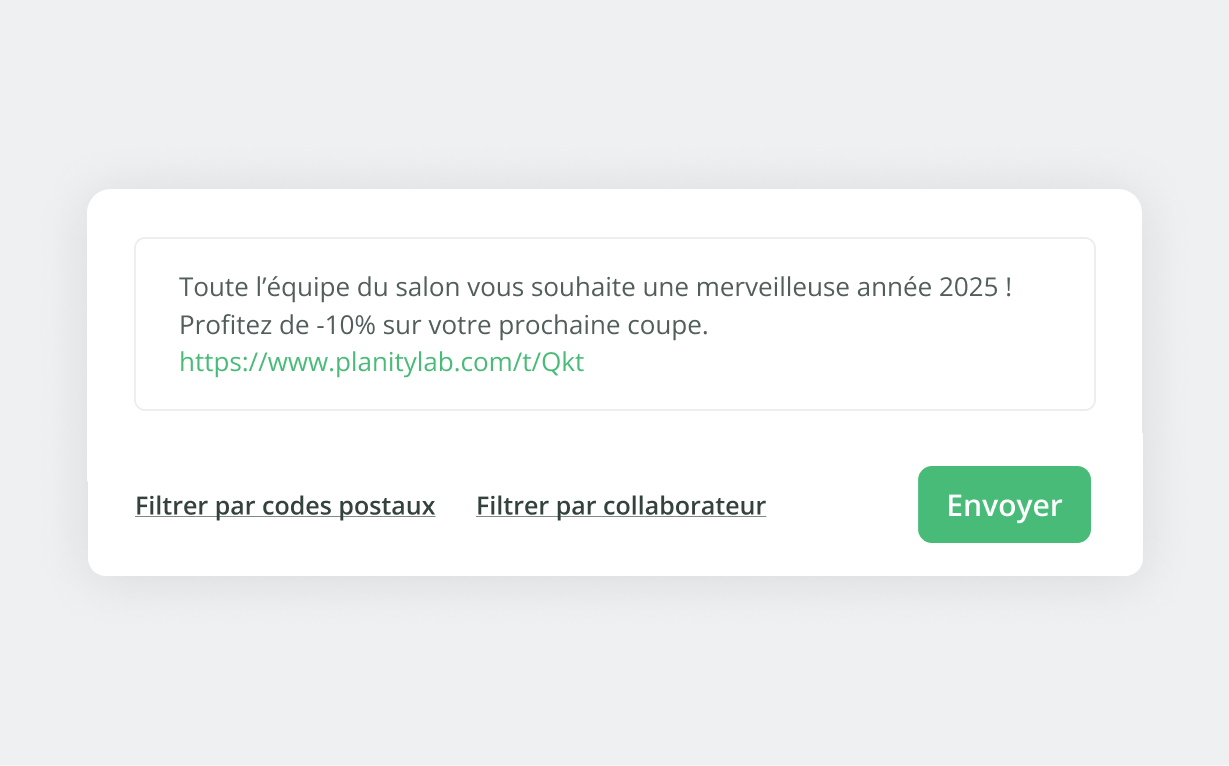The width and height of the screenshot is (1229, 766).
Task: Click the "2025" year in message
Action: (x=969, y=288)
